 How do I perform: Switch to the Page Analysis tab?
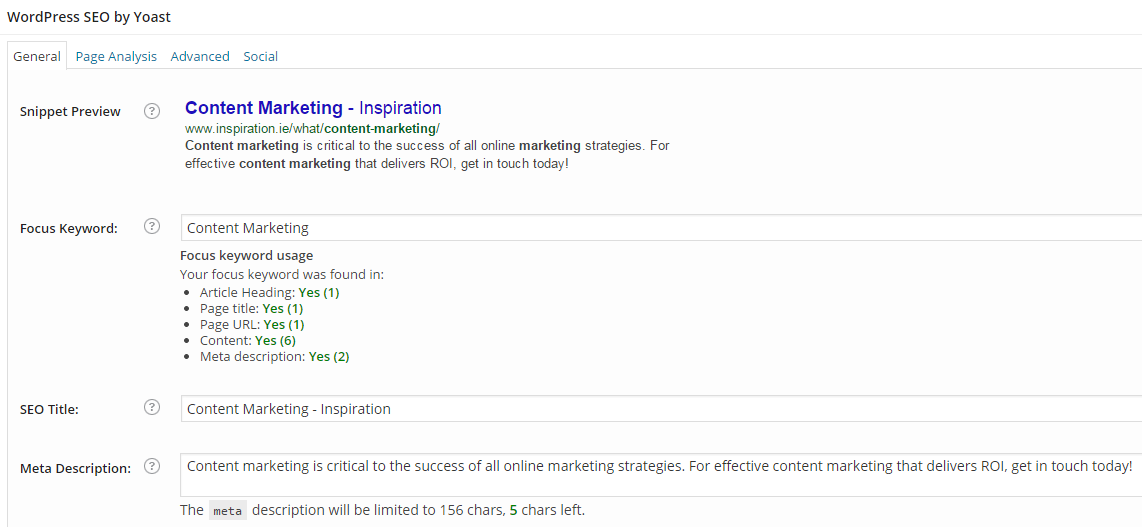pyautogui.click(x=116, y=56)
